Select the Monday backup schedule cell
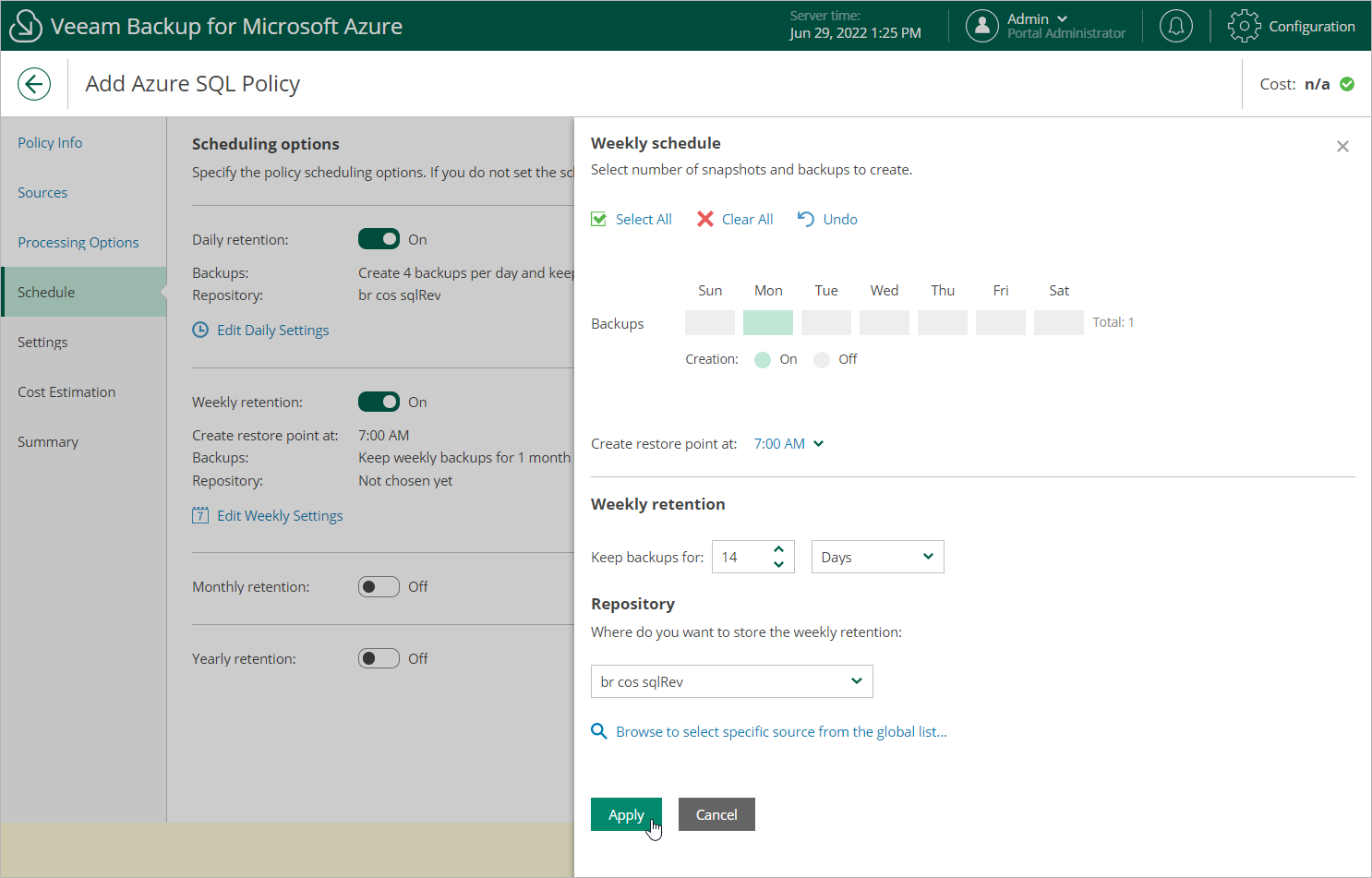Screen dimensions: 1372x878 (x=768, y=322)
